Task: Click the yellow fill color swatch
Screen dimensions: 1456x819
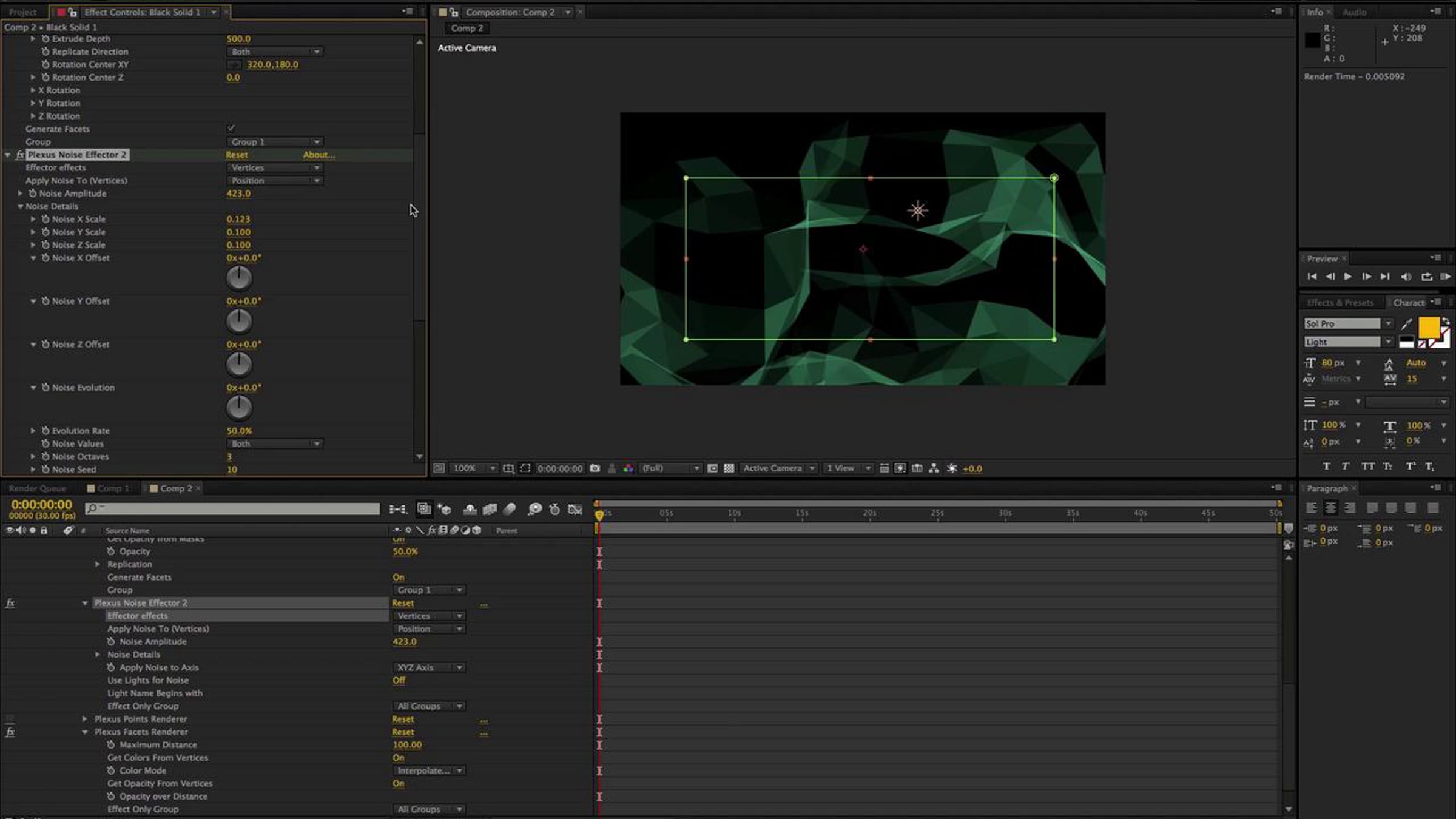Action: [1428, 328]
